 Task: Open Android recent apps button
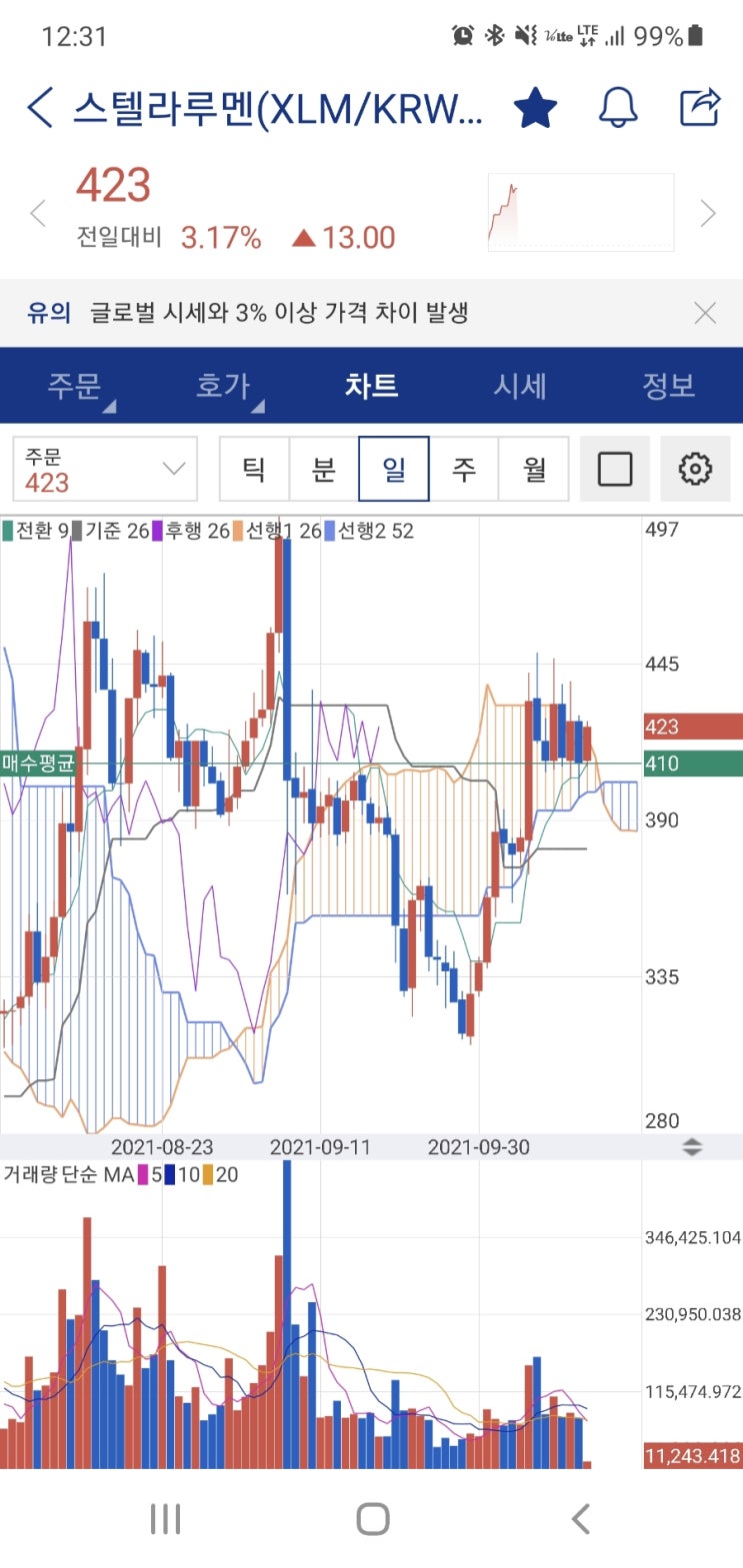click(165, 1519)
